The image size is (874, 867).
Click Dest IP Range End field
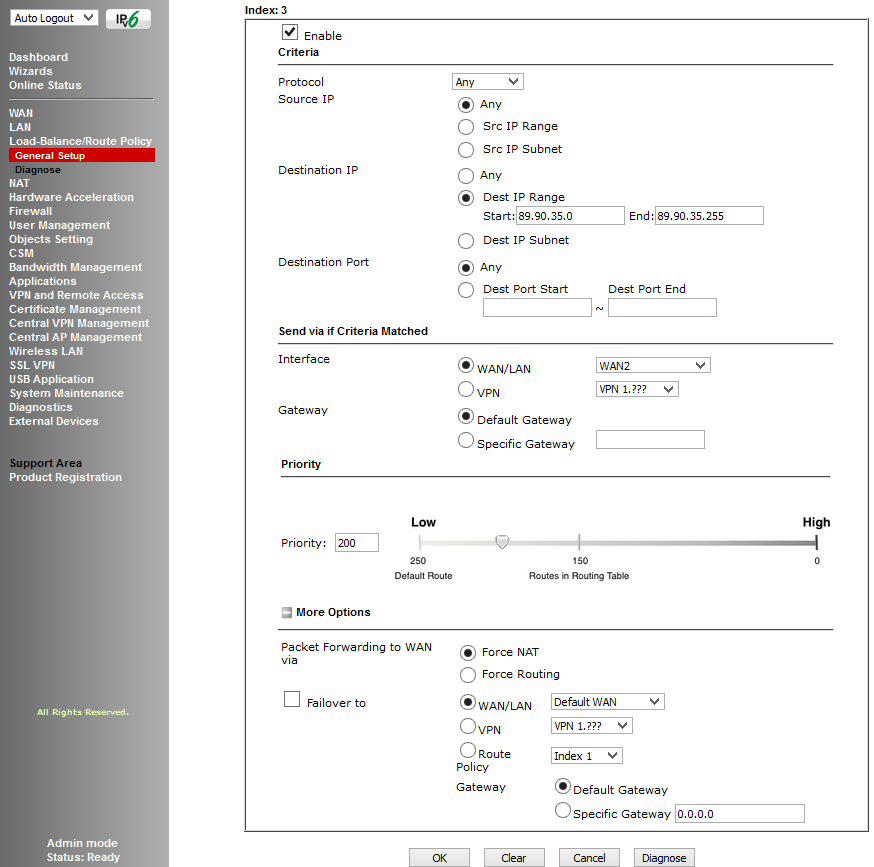pos(709,216)
